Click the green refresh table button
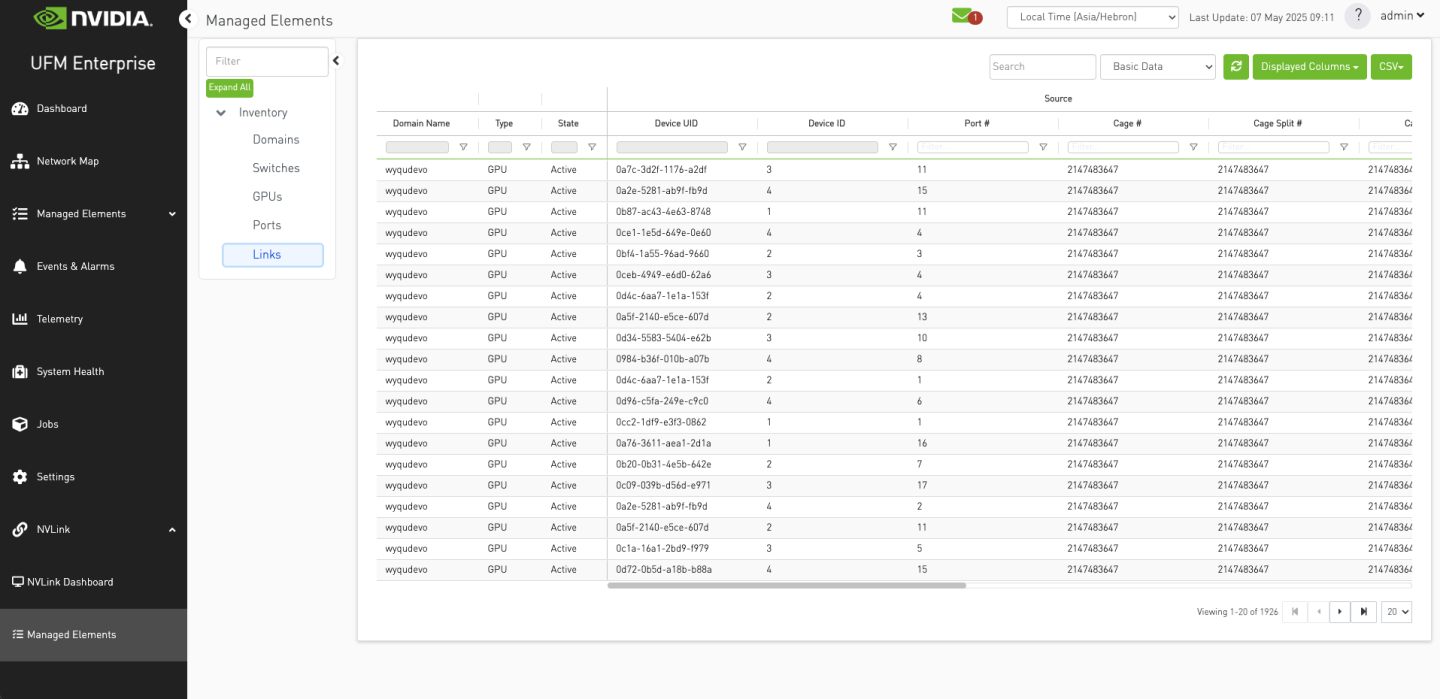This screenshot has width=1440, height=699. [1236, 67]
